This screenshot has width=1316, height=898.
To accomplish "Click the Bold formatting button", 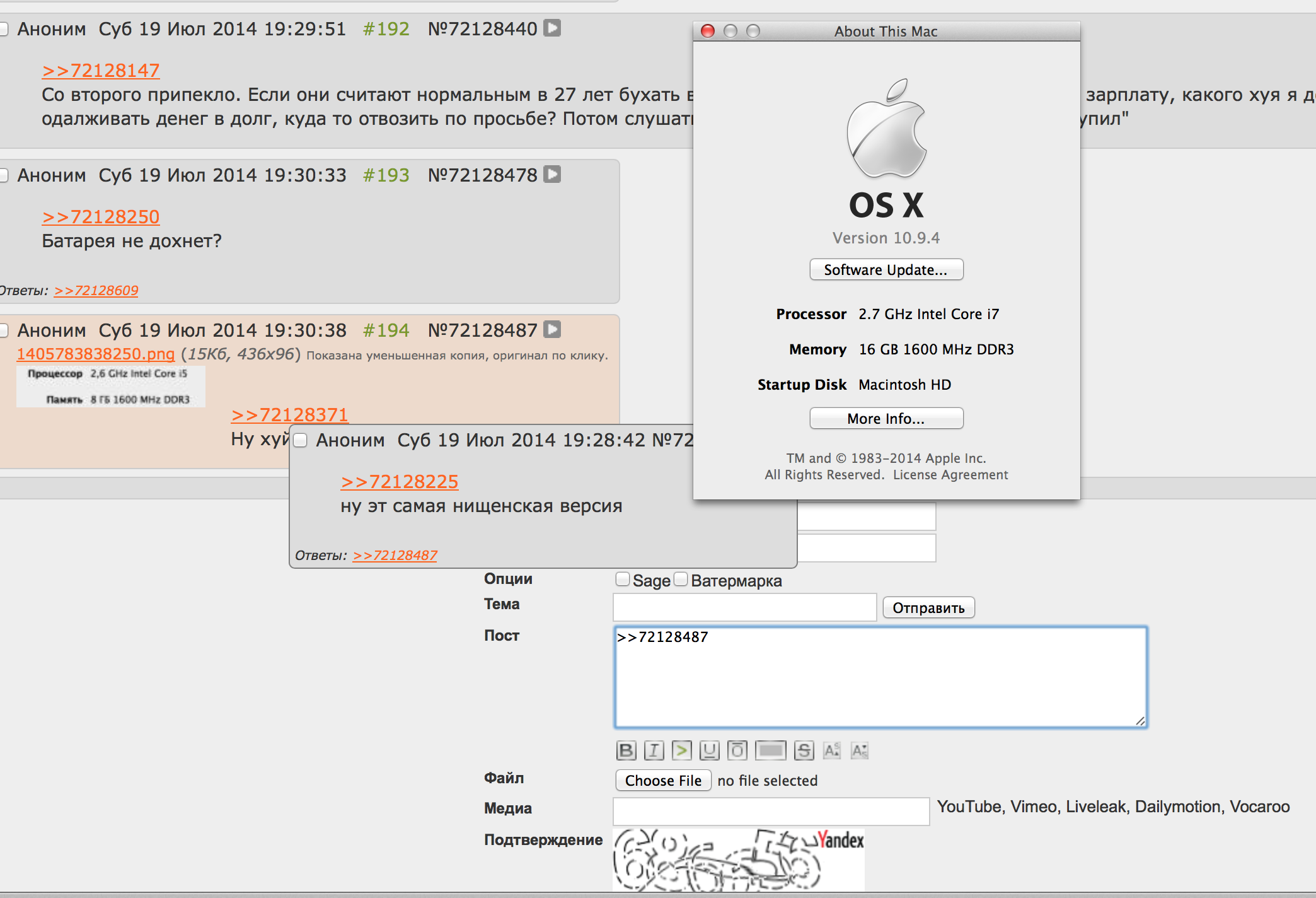I will tap(626, 750).
